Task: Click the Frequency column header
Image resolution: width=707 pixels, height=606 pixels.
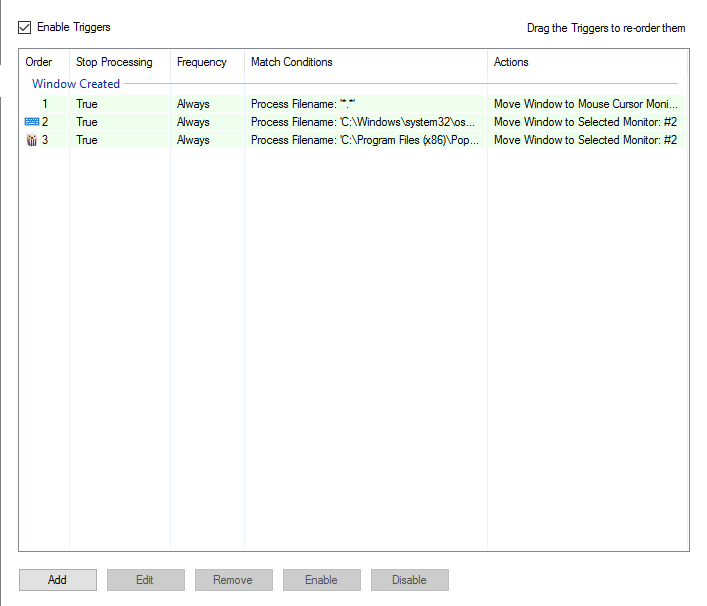Action: click(202, 62)
